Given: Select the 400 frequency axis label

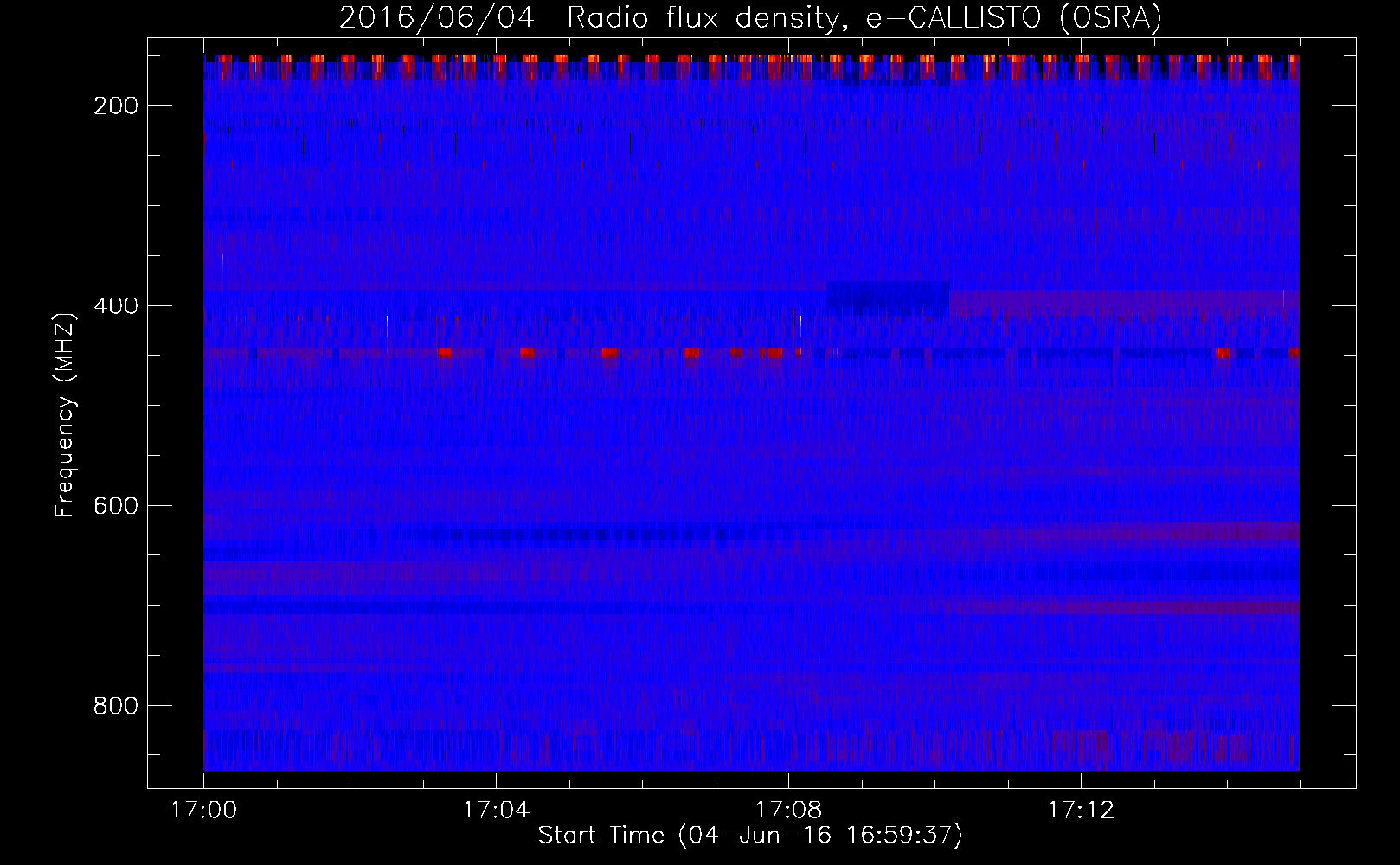Looking at the screenshot, I should coord(116,305).
